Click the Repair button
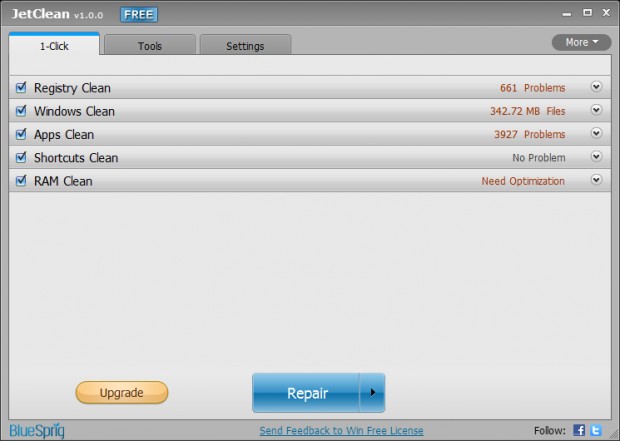Image resolution: width=620 pixels, height=441 pixels. pos(306,393)
